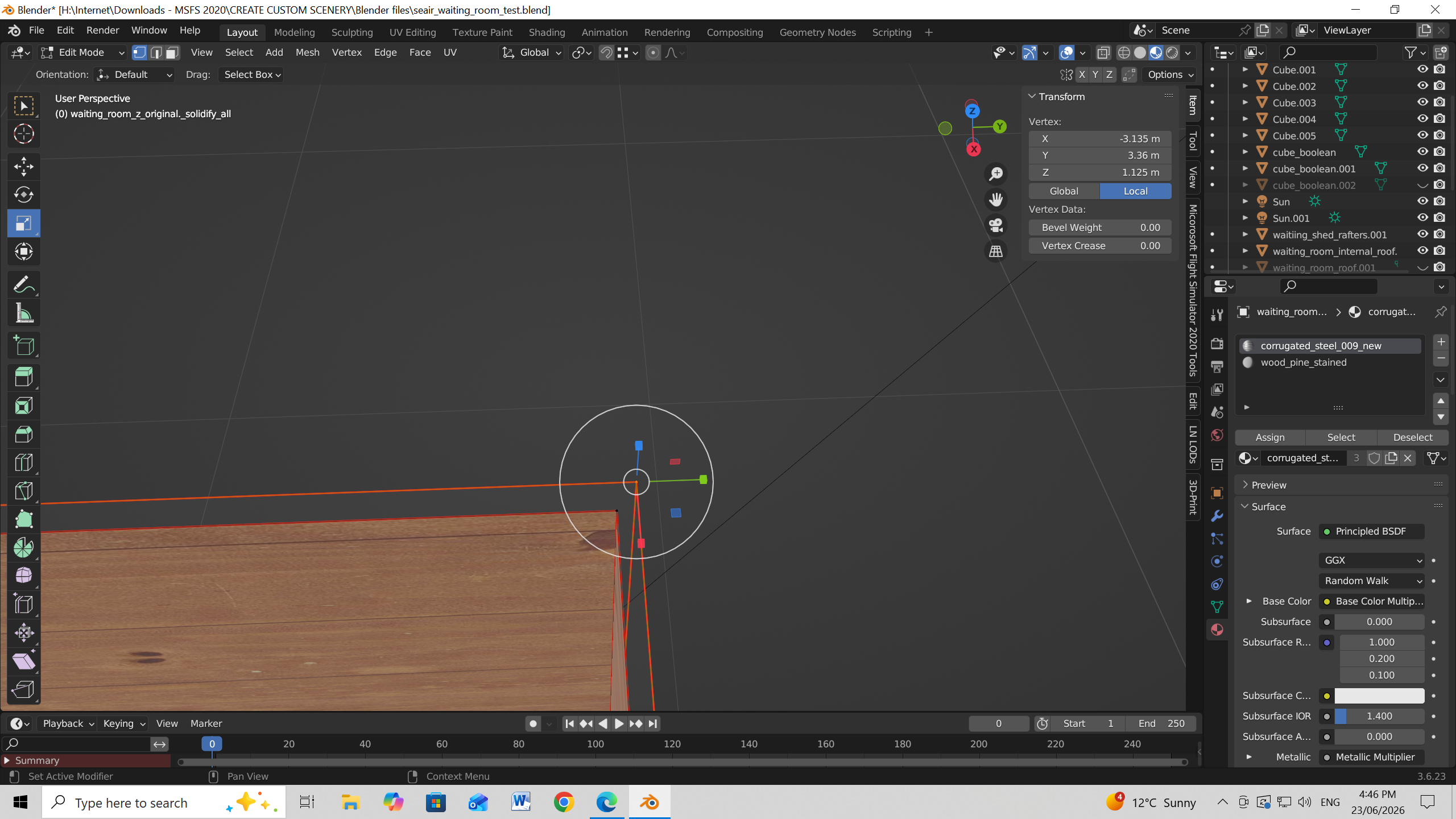Image resolution: width=1456 pixels, height=819 pixels.
Task: Toggle X axis mirror
Action: click(1082, 75)
